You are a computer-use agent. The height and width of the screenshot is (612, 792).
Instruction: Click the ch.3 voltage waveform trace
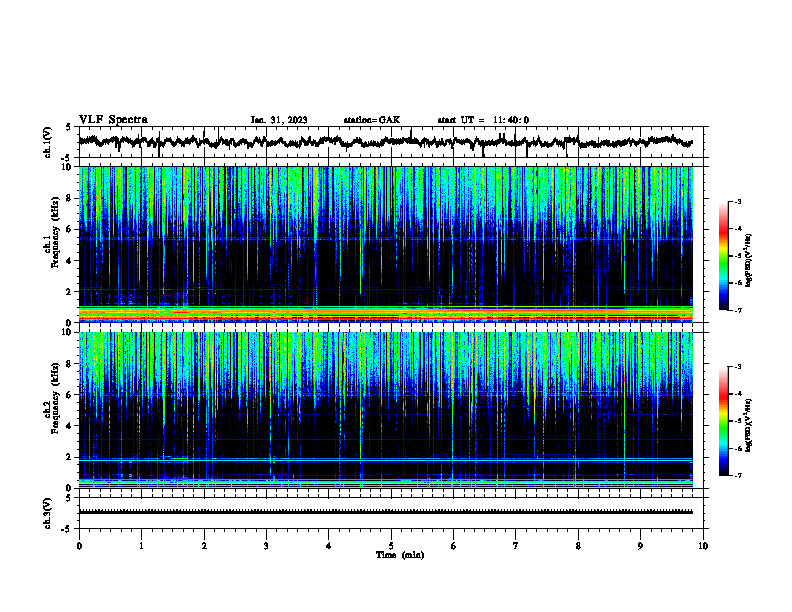385,512
